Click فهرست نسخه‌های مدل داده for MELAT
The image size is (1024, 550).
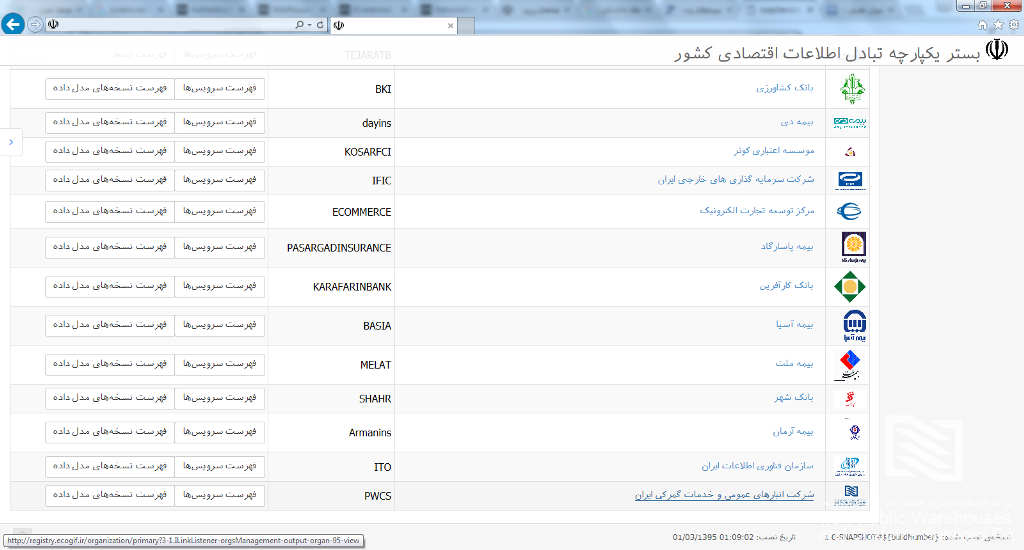110,364
